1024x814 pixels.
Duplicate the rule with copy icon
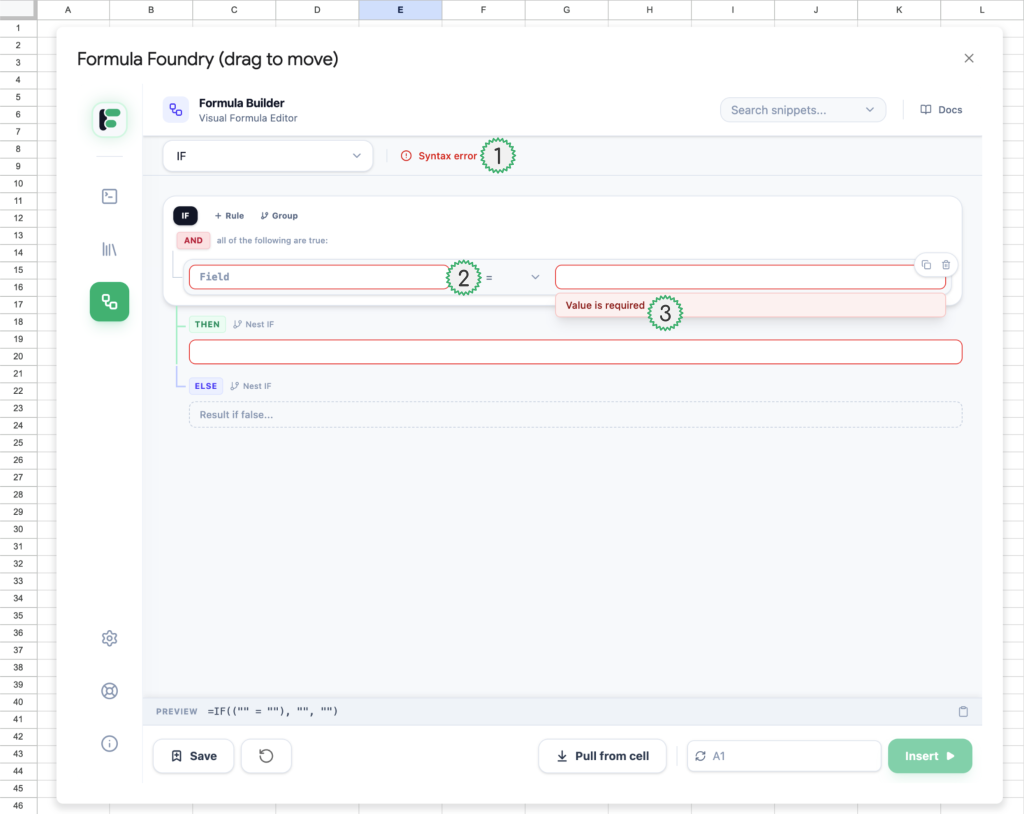coord(926,264)
